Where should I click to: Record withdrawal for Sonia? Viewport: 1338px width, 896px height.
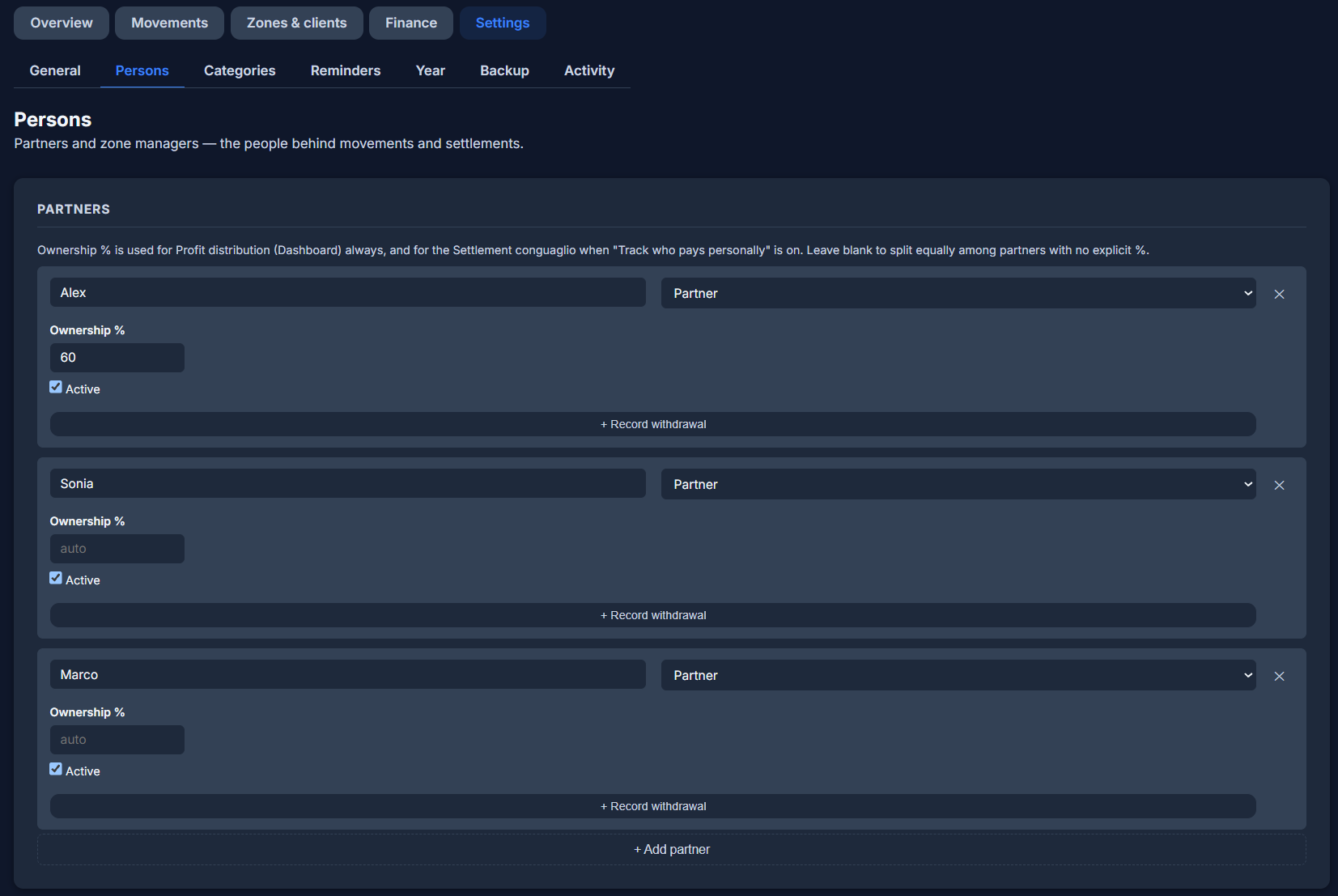tap(653, 615)
